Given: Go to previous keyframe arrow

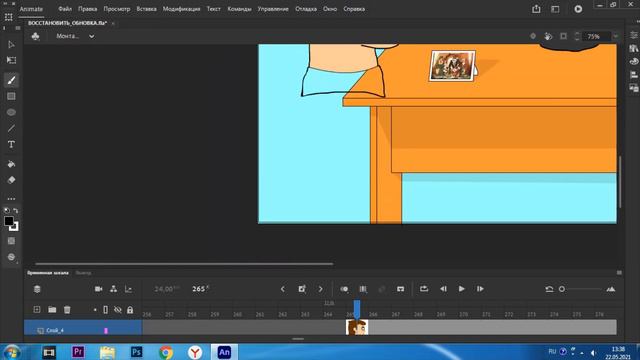Looking at the screenshot, I should click(283, 289).
